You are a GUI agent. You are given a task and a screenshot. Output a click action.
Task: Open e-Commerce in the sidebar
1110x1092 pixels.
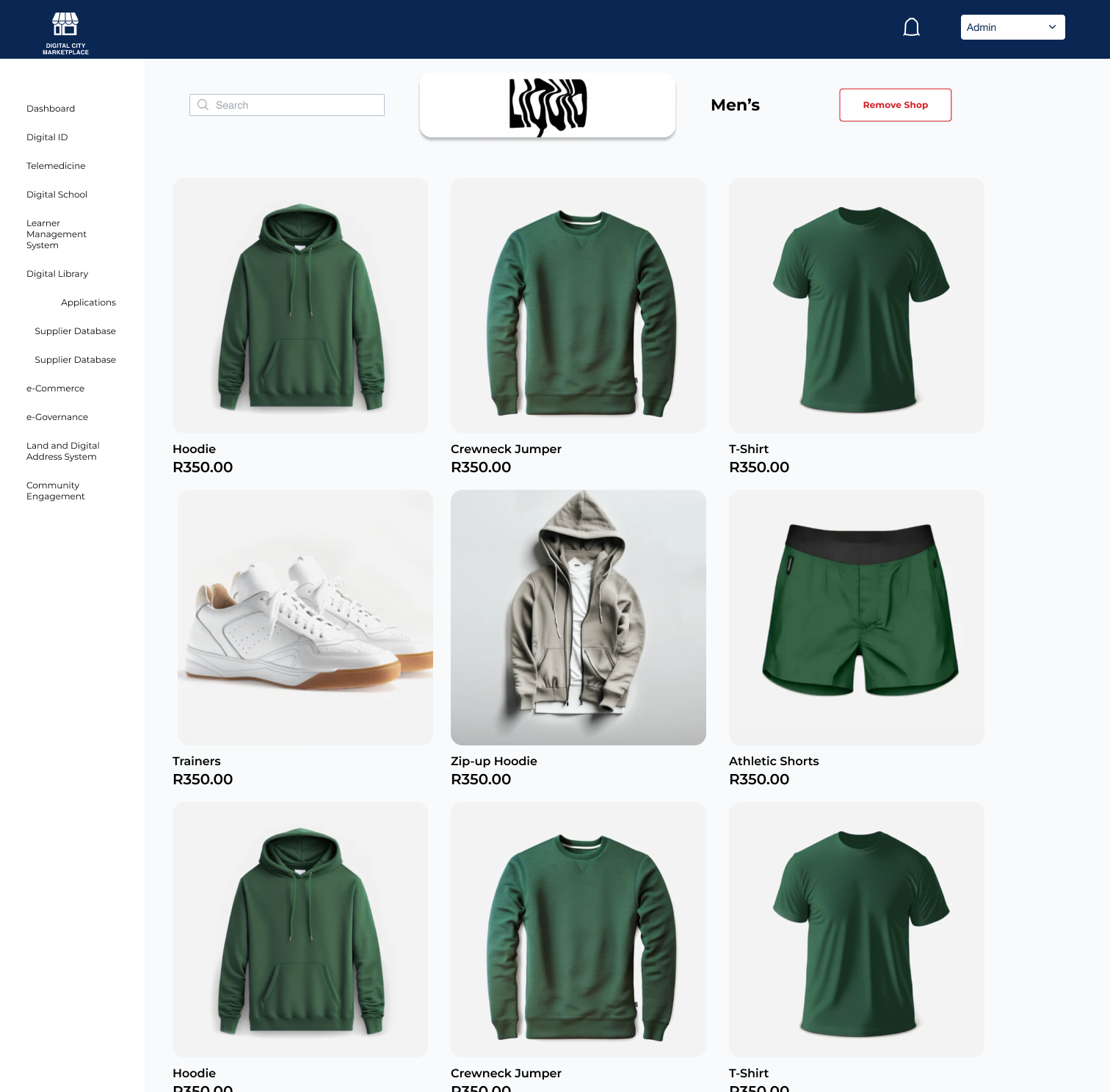pyautogui.click(x=55, y=388)
